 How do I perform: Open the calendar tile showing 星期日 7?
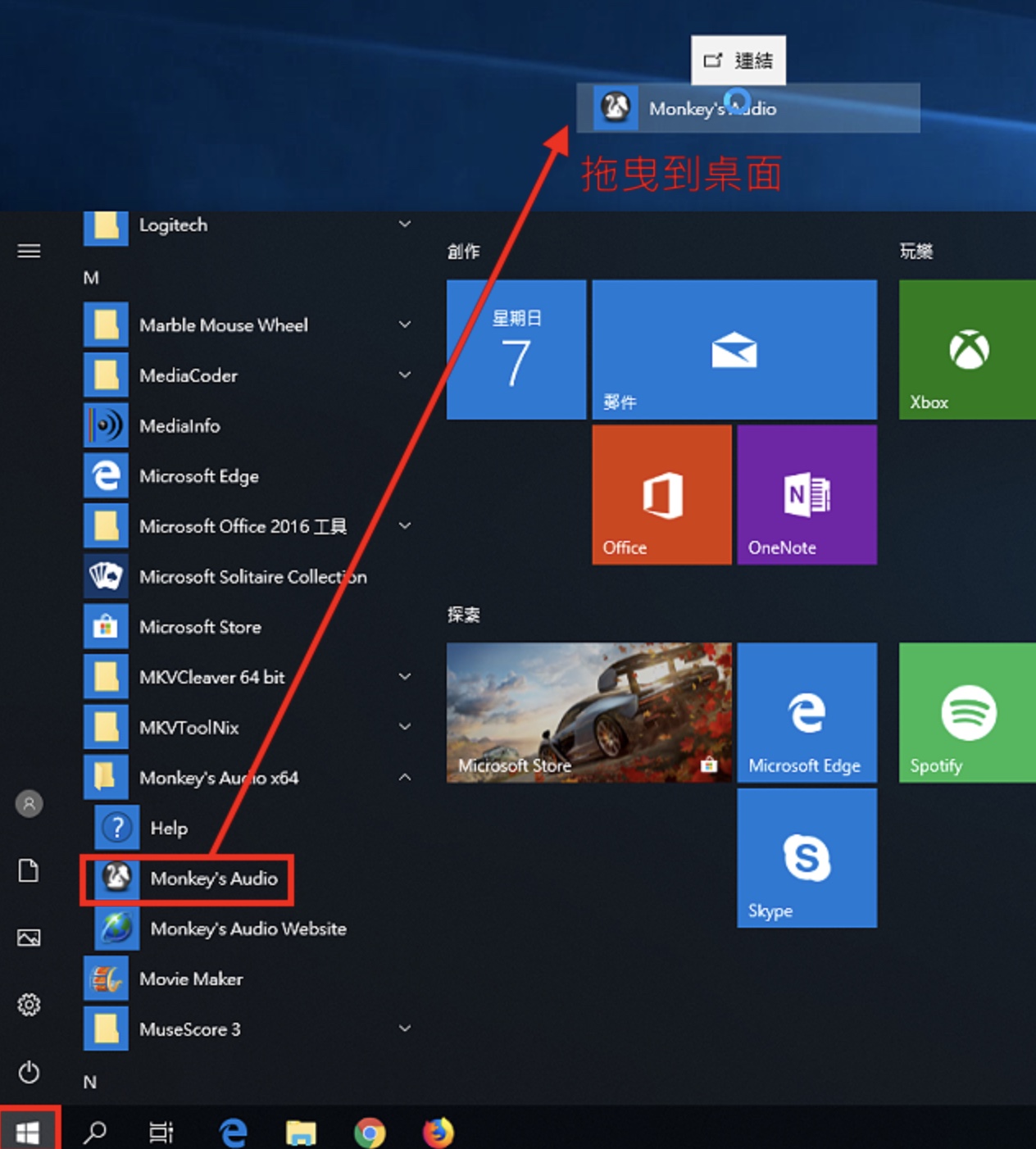[x=516, y=350]
